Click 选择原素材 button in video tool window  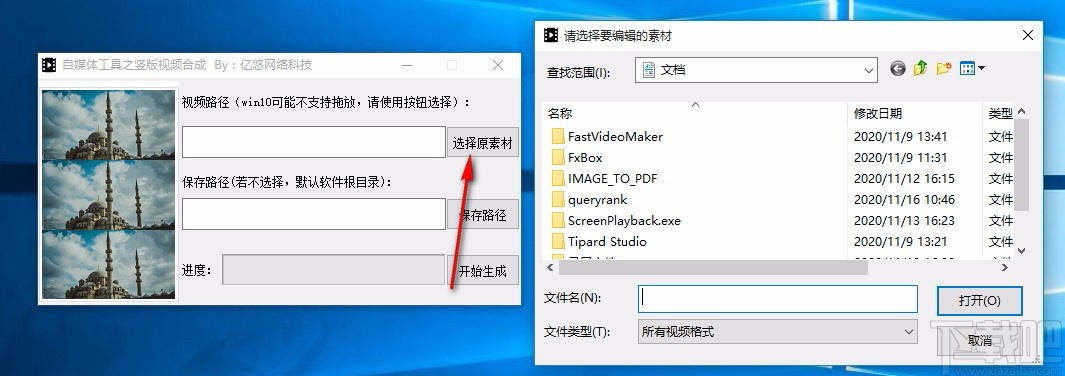pos(482,143)
